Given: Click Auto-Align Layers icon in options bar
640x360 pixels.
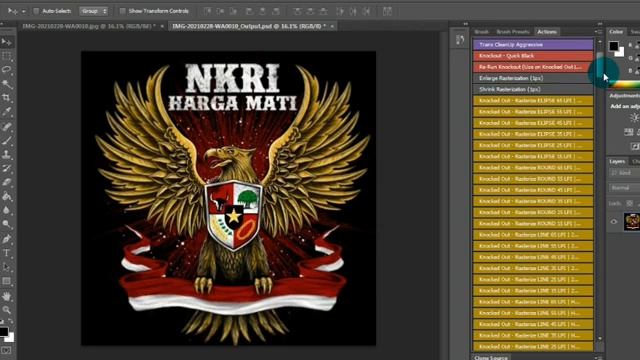Looking at the screenshot, I should click(387, 11).
